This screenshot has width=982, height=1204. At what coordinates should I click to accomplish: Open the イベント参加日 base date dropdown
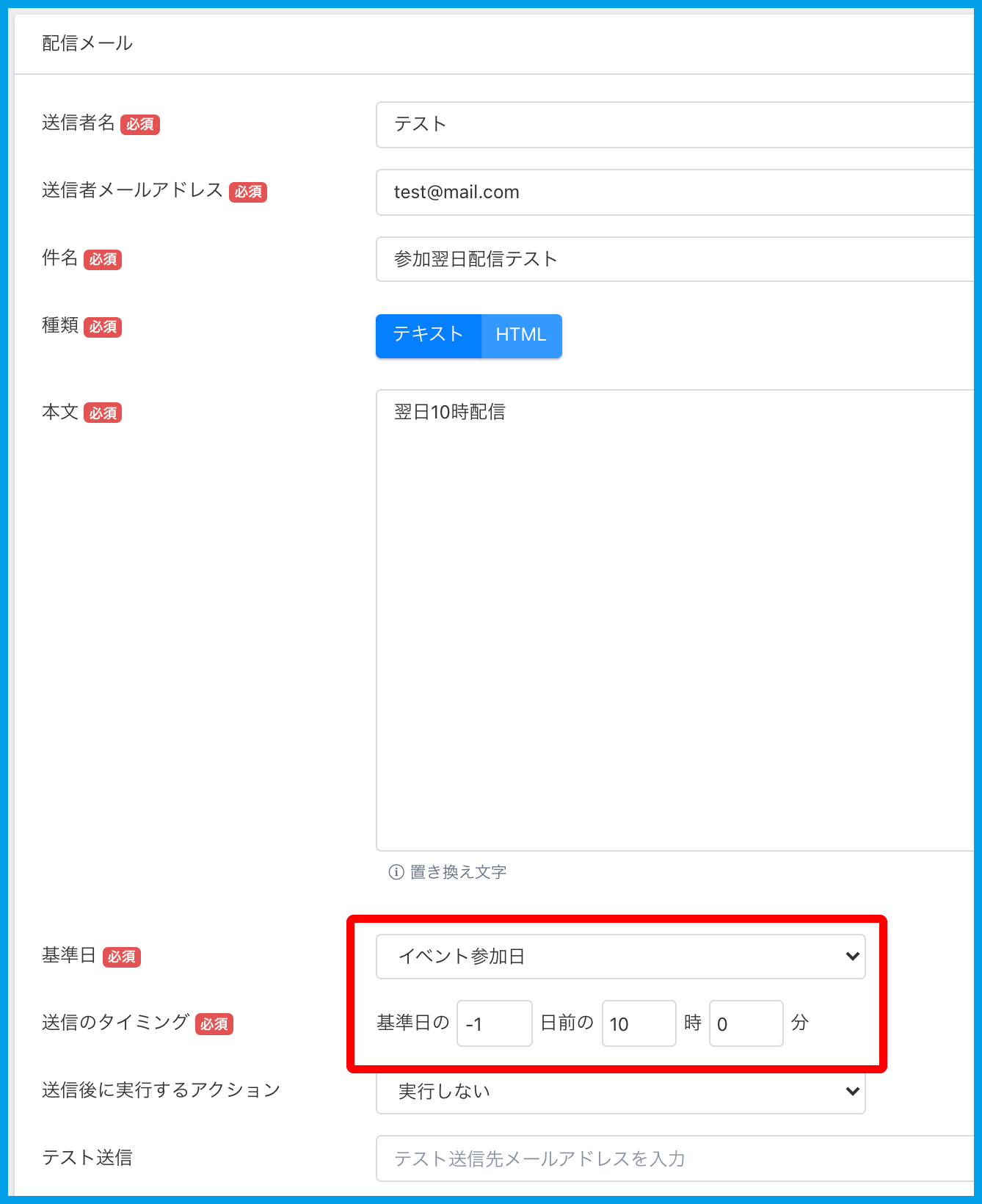coord(620,956)
